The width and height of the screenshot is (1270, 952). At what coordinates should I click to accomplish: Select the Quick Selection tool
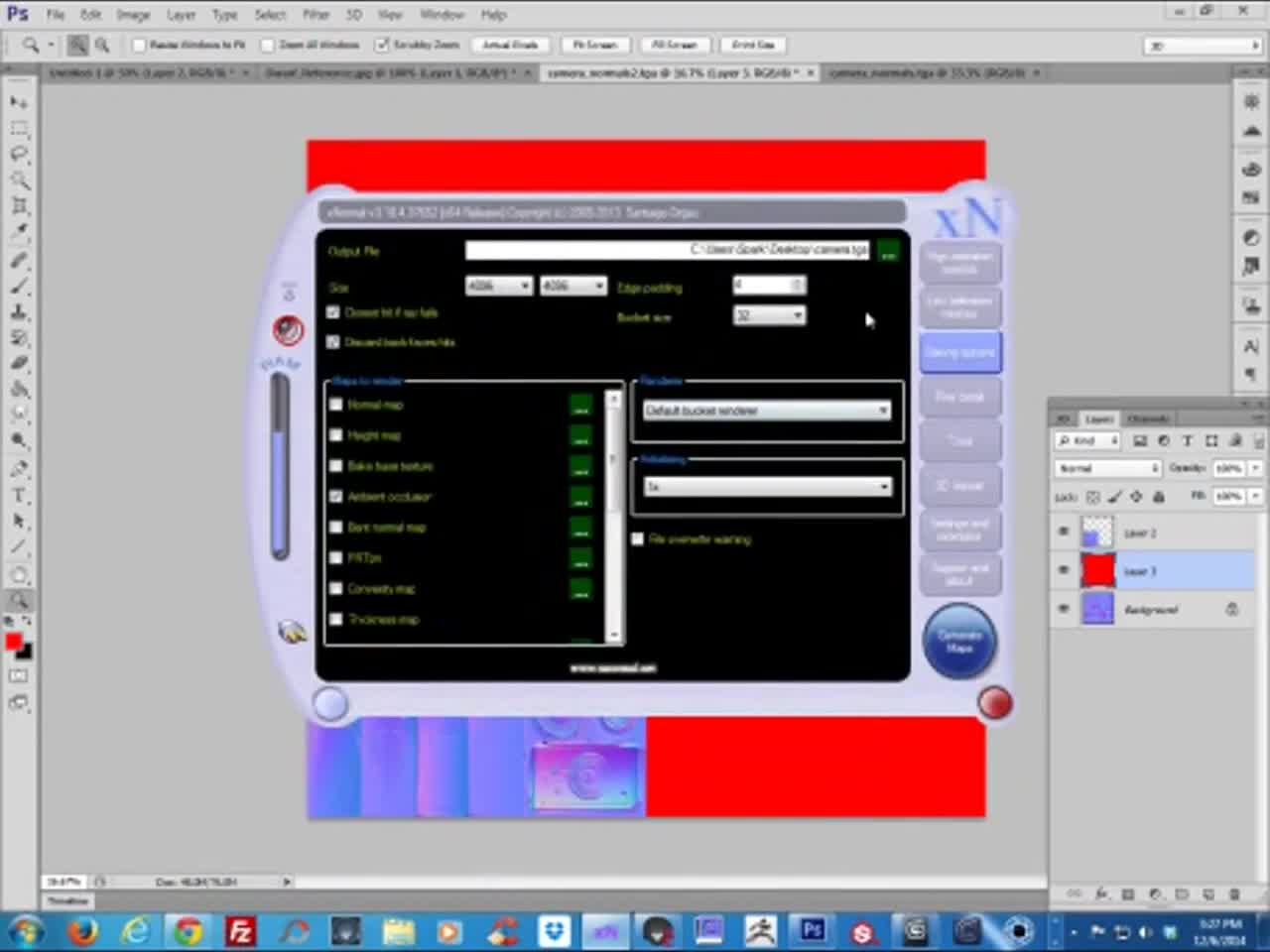click(19, 180)
